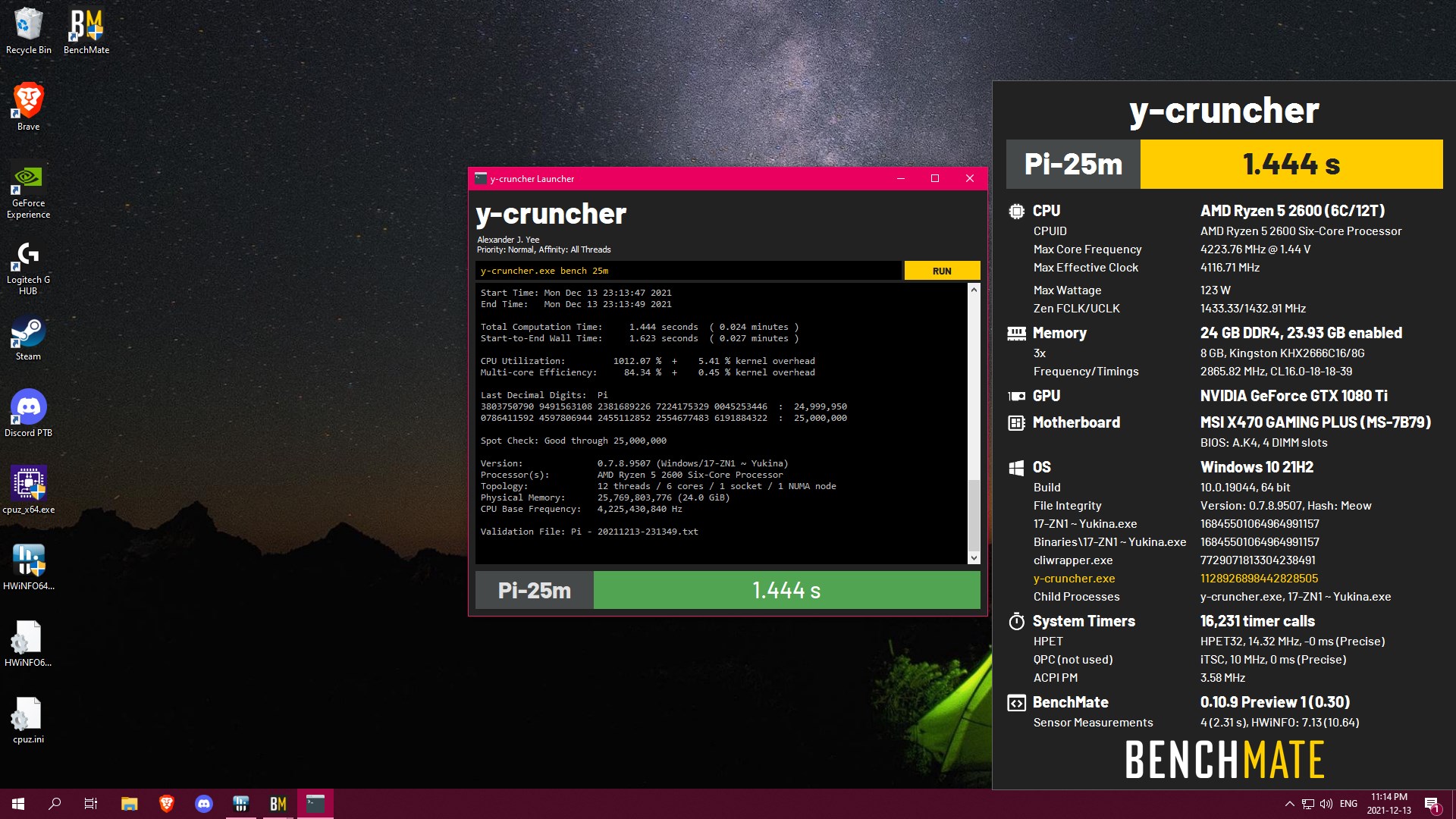Image resolution: width=1456 pixels, height=819 pixels.
Task: Open the Recycle Bin desktop icon
Action: (28, 31)
